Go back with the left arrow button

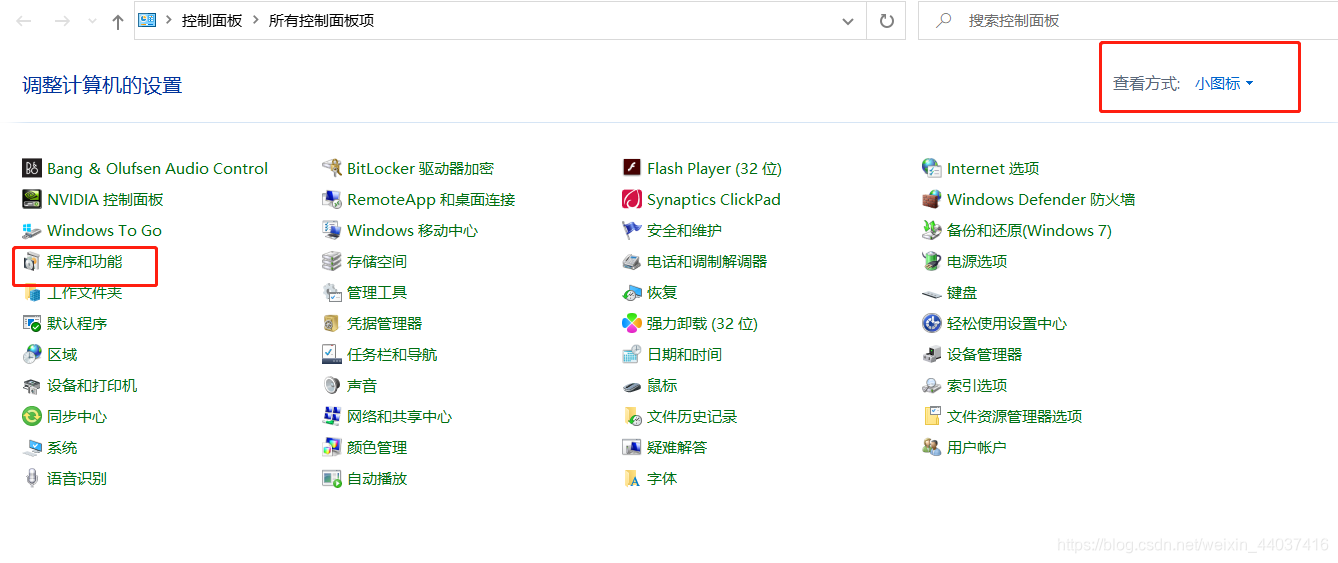[24, 21]
